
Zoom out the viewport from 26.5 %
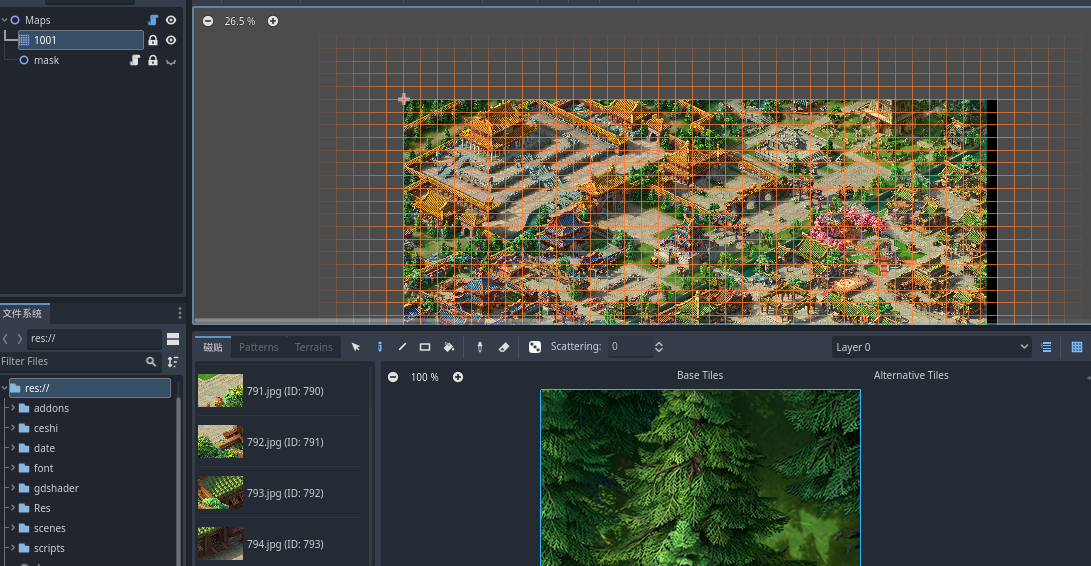pos(208,21)
